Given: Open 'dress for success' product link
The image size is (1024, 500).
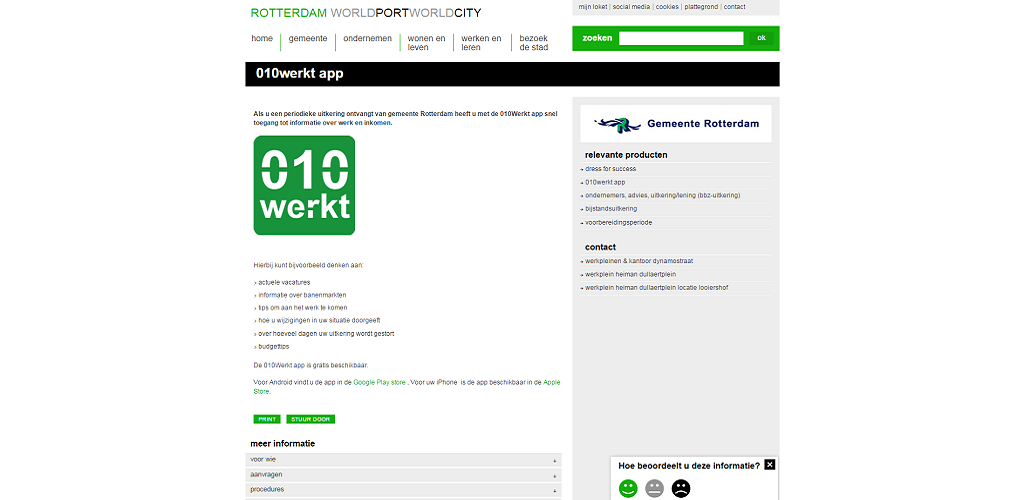Looking at the screenshot, I should point(611,169).
